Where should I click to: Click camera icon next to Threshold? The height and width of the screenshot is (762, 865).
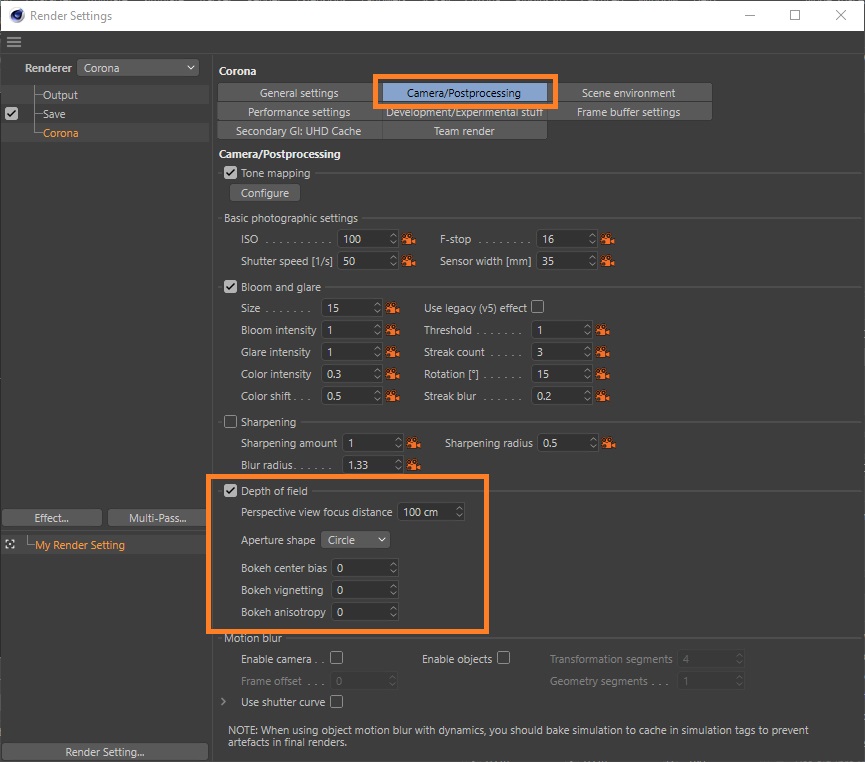click(x=602, y=330)
